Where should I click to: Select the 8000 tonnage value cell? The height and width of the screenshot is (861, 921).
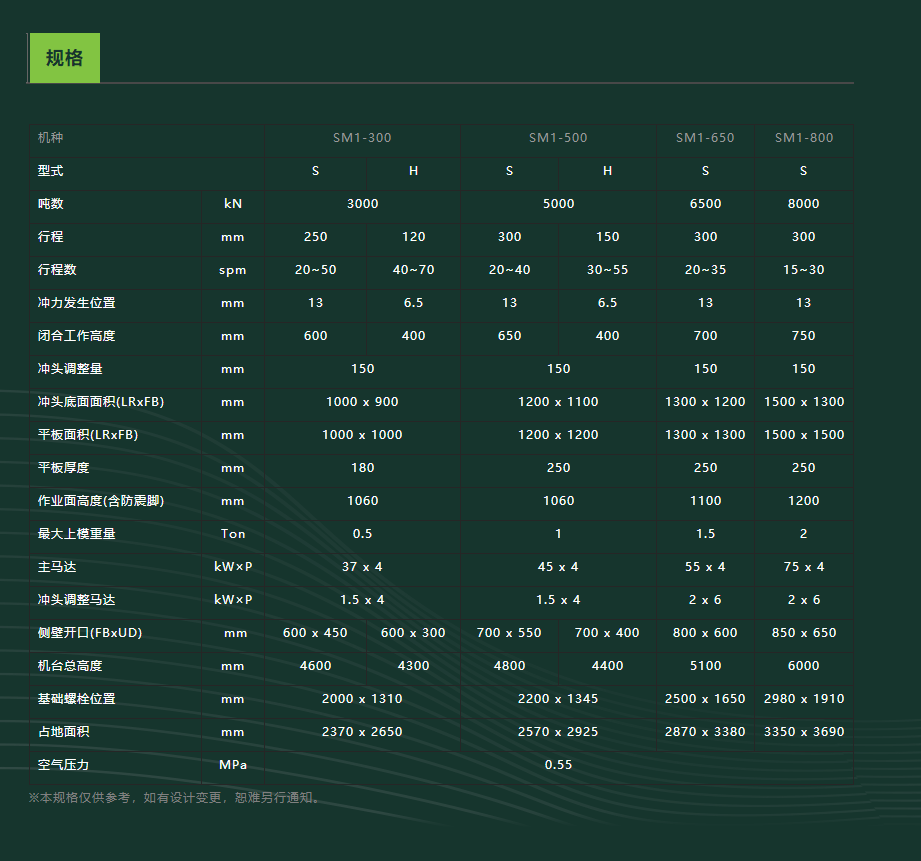[803, 204]
